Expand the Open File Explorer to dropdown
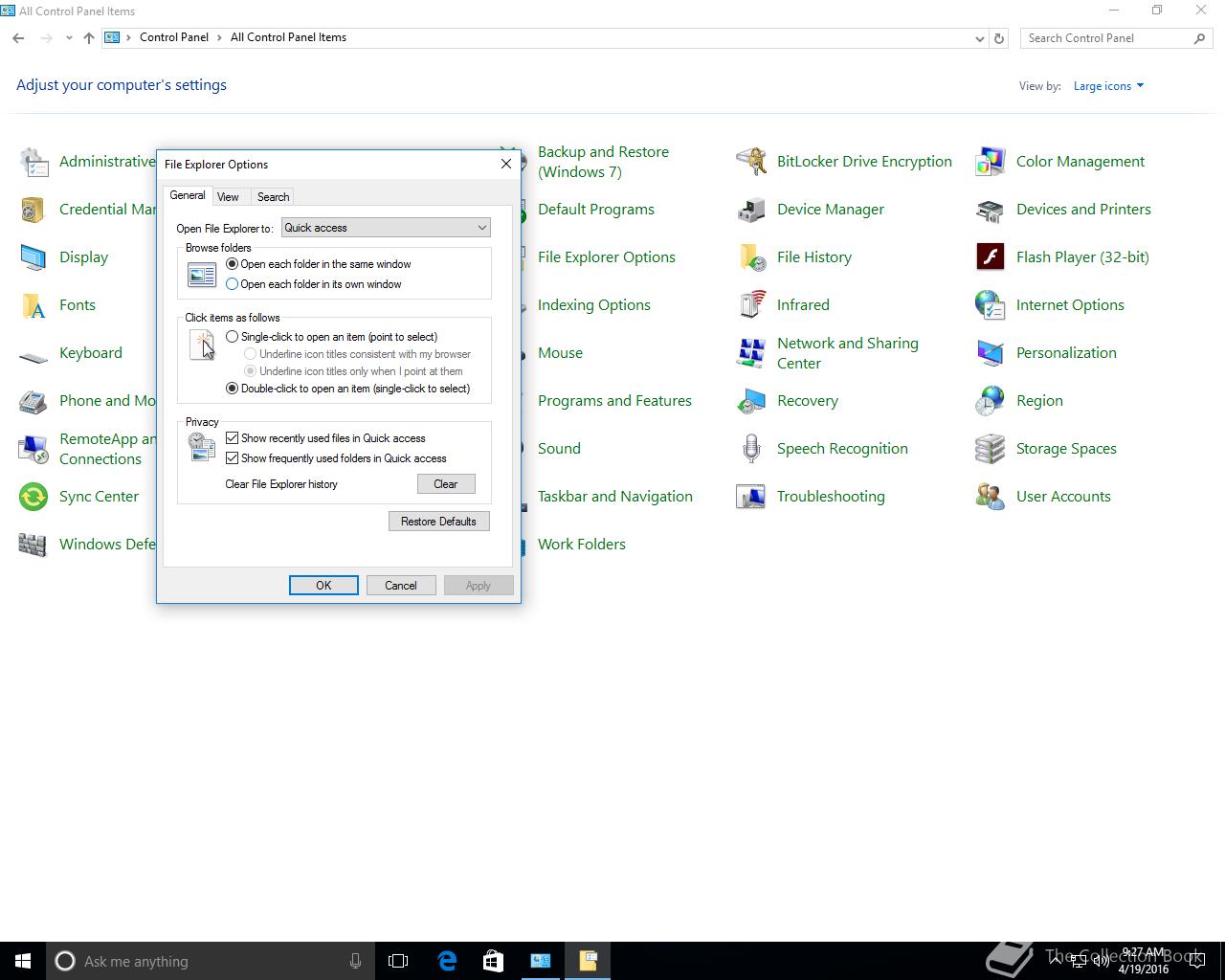The image size is (1225, 980). point(386,228)
